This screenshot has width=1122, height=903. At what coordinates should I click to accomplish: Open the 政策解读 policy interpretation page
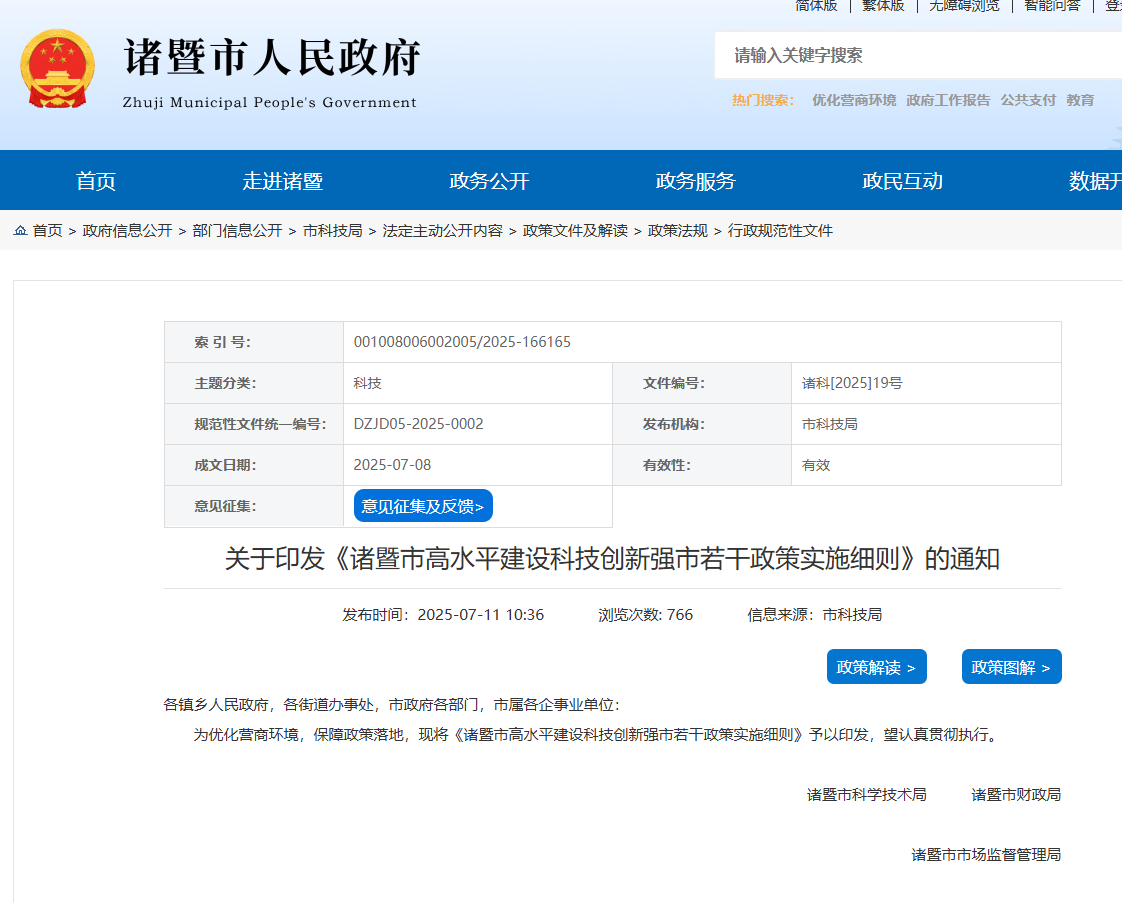[876, 666]
